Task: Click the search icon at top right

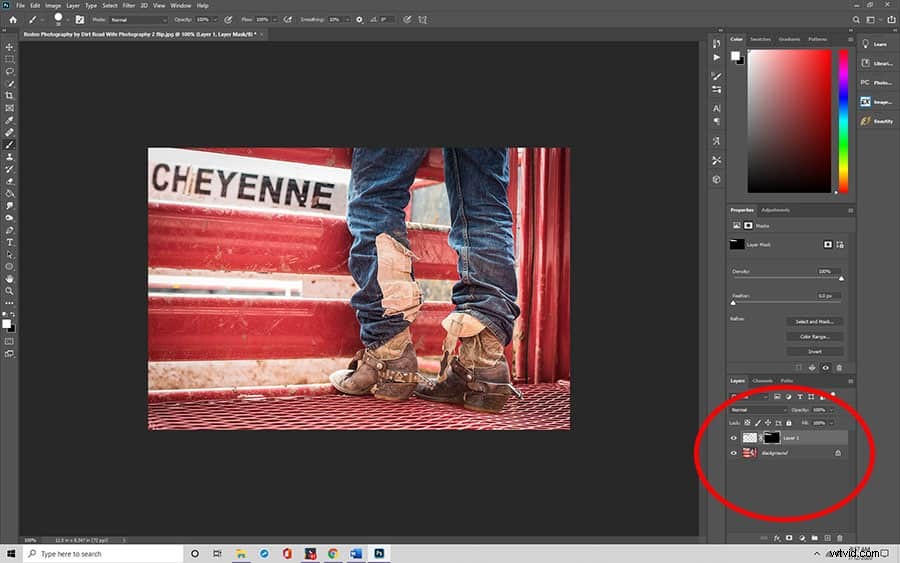Action: (x=856, y=20)
